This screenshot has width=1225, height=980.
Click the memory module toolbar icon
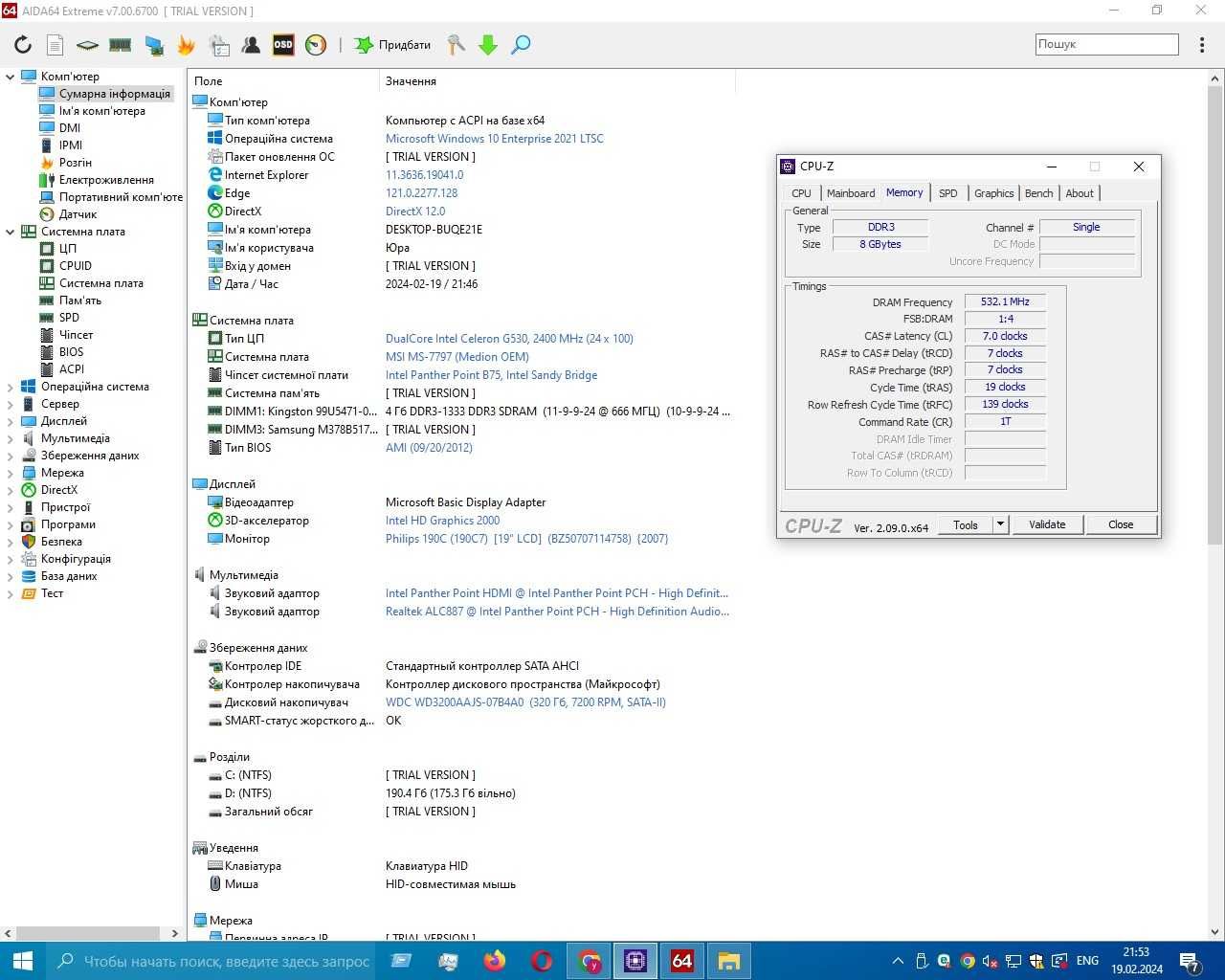click(x=120, y=45)
